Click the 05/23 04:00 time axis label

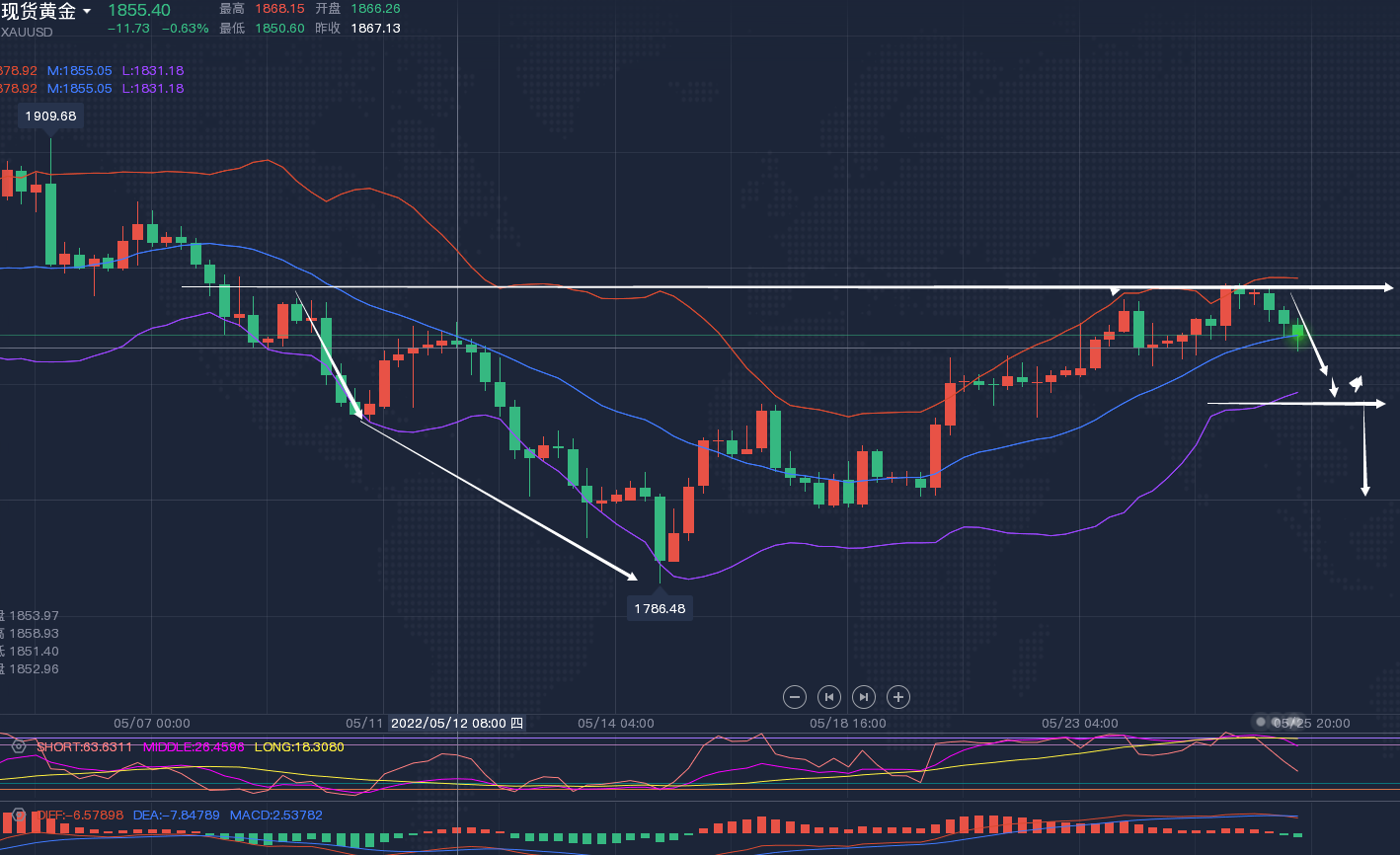(x=1080, y=724)
